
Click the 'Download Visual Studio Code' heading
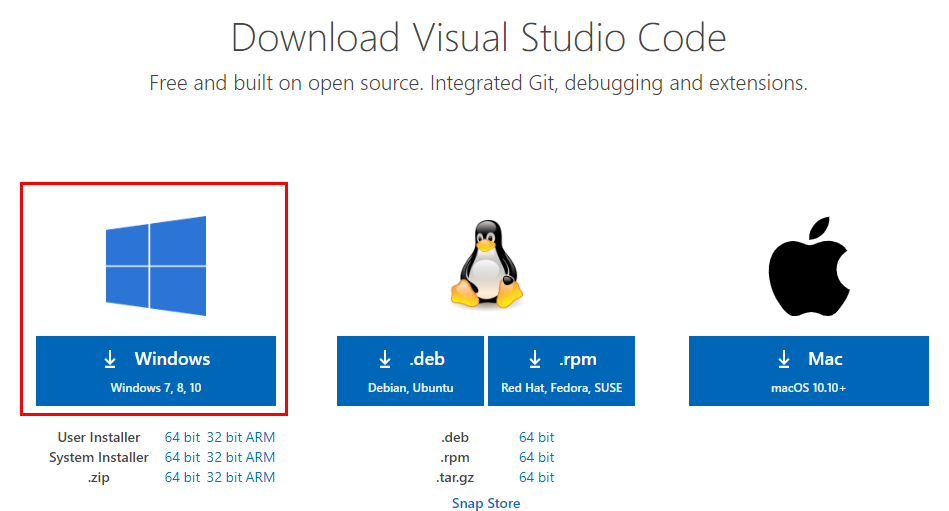pos(478,38)
